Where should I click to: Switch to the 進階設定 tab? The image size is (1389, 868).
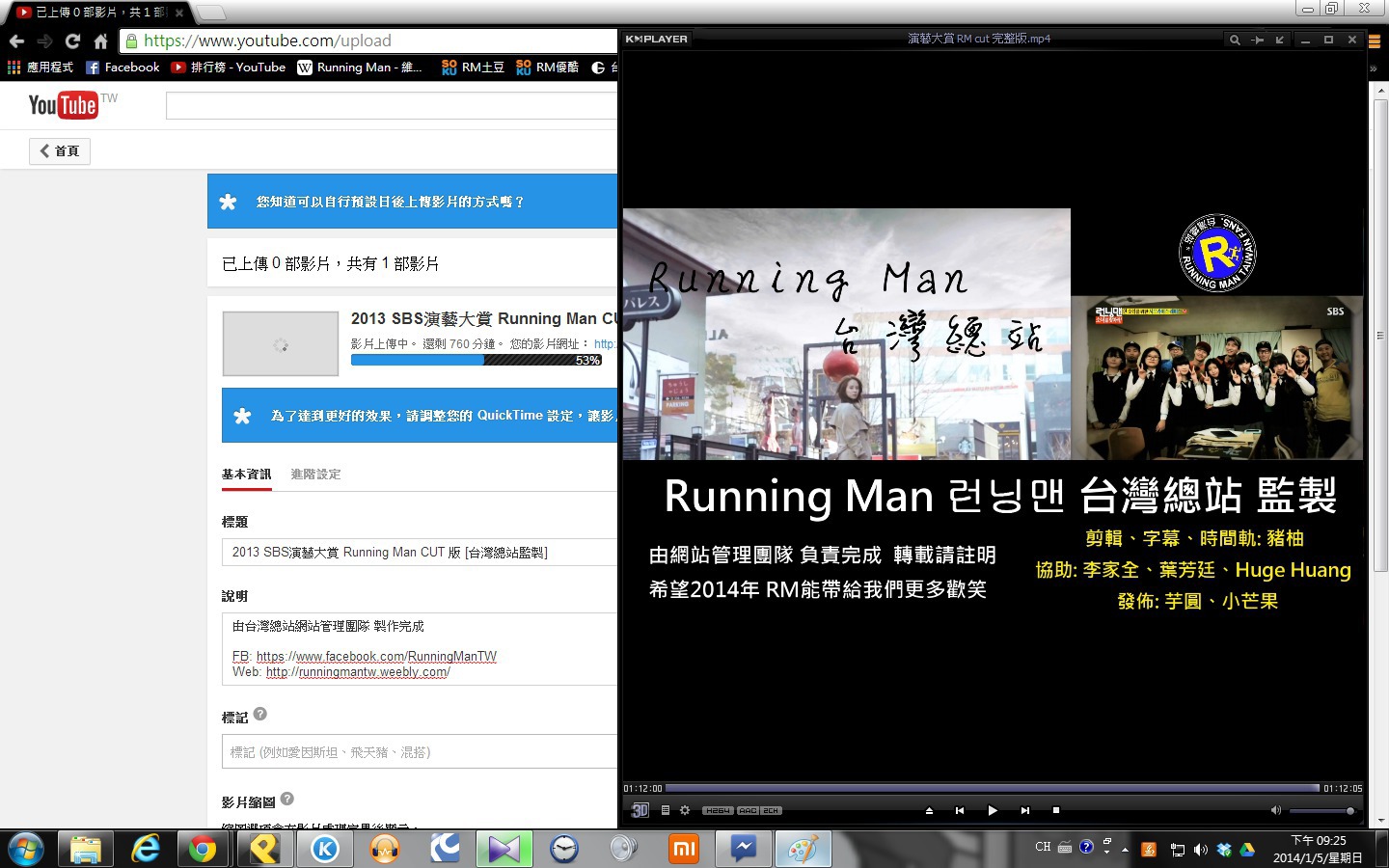[x=315, y=475]
